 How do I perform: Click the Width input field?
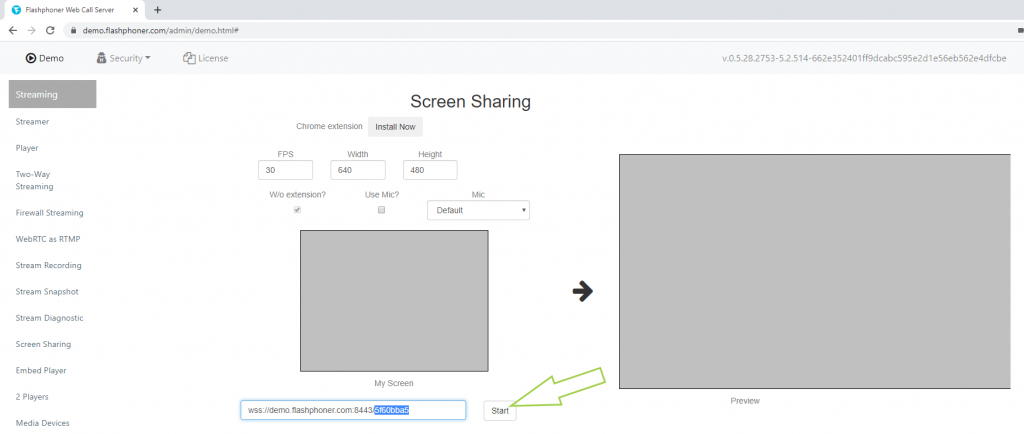[358, 170]
